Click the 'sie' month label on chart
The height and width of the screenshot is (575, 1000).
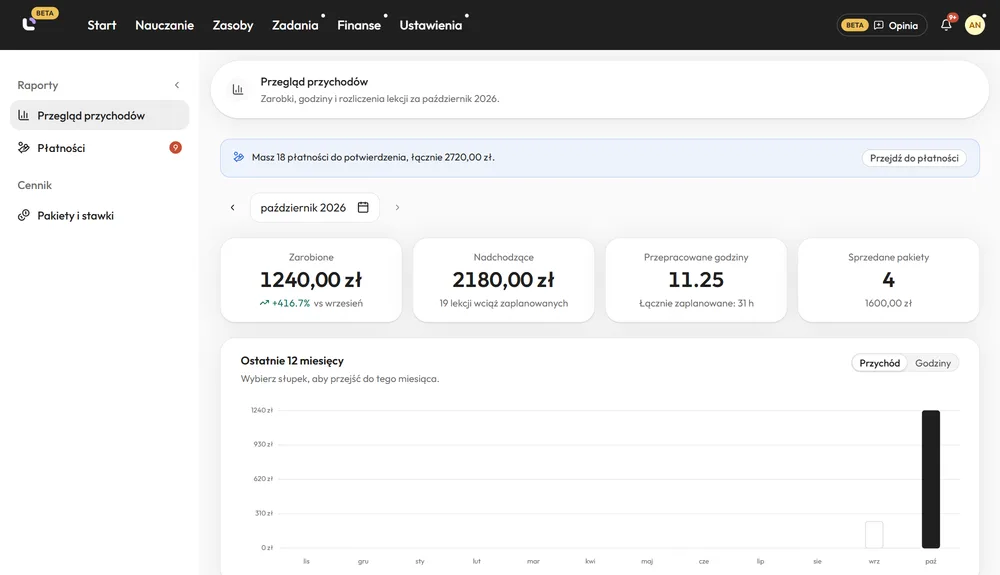[x=817, y=562]
